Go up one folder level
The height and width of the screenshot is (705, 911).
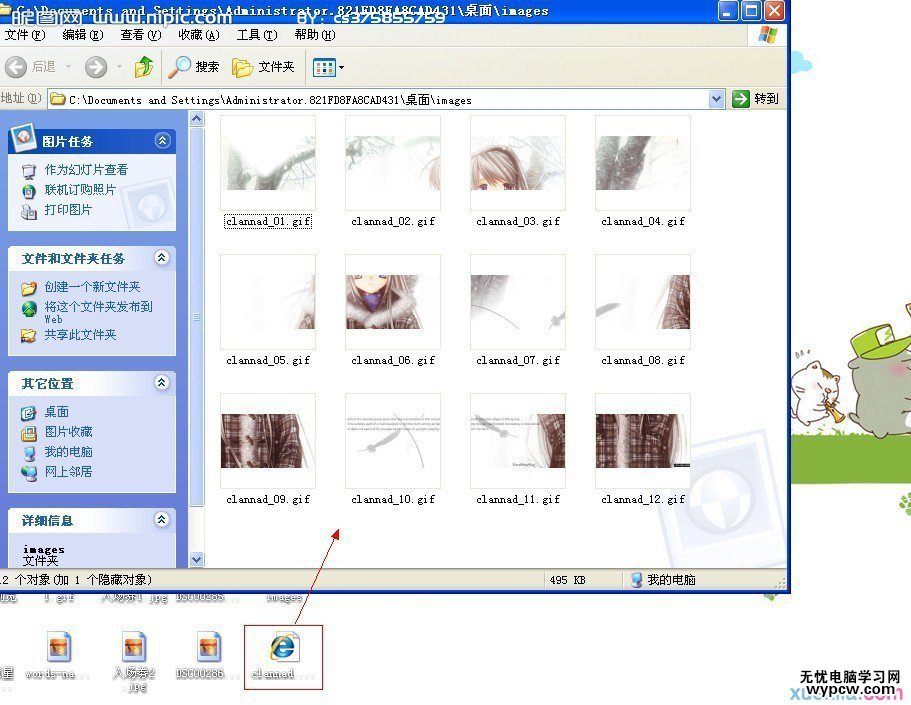pyautogui.click(x=144, y=67)
